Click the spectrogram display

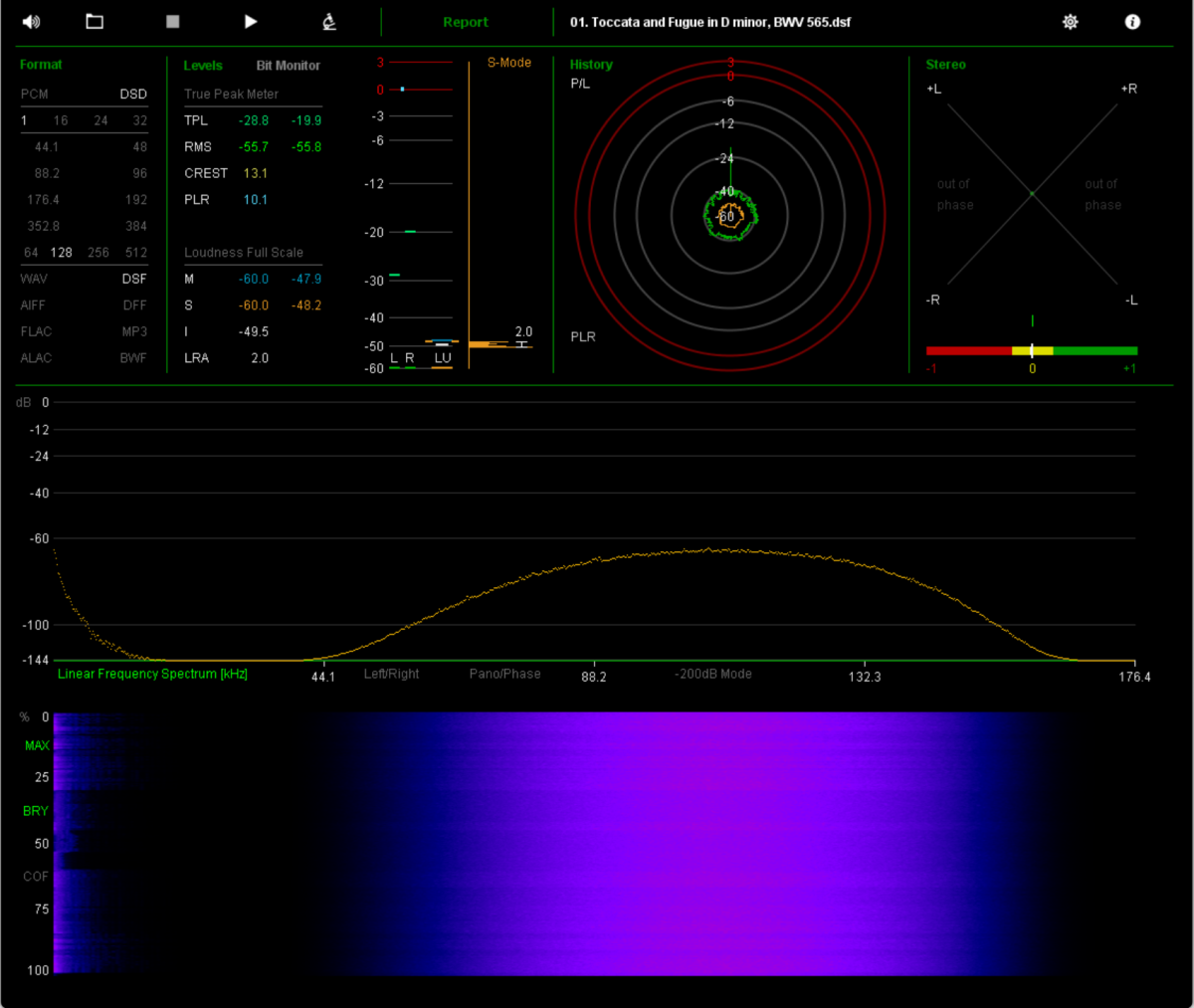(594, 844)
